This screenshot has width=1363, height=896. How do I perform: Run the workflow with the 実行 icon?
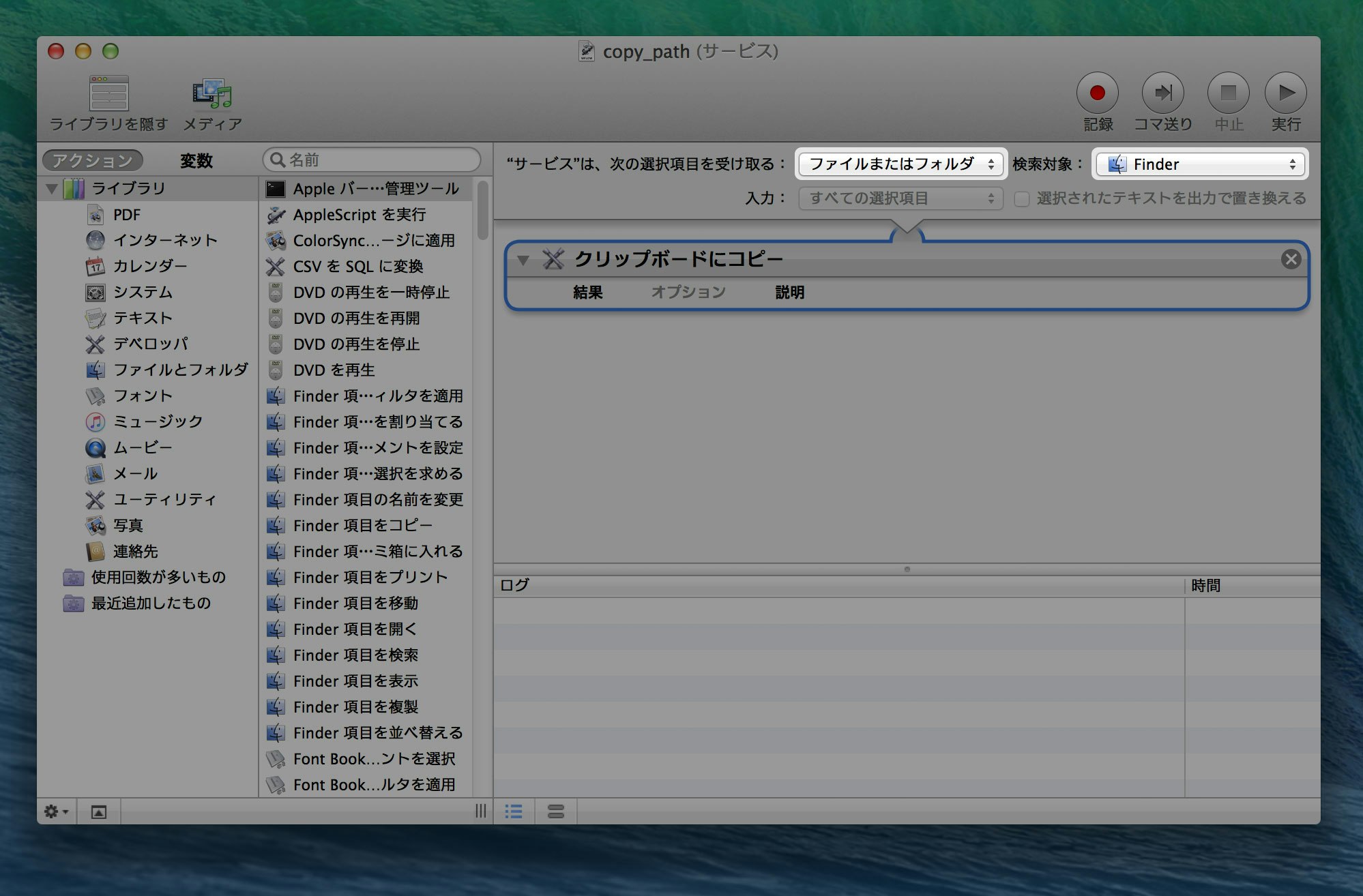tap(1286, 93)
